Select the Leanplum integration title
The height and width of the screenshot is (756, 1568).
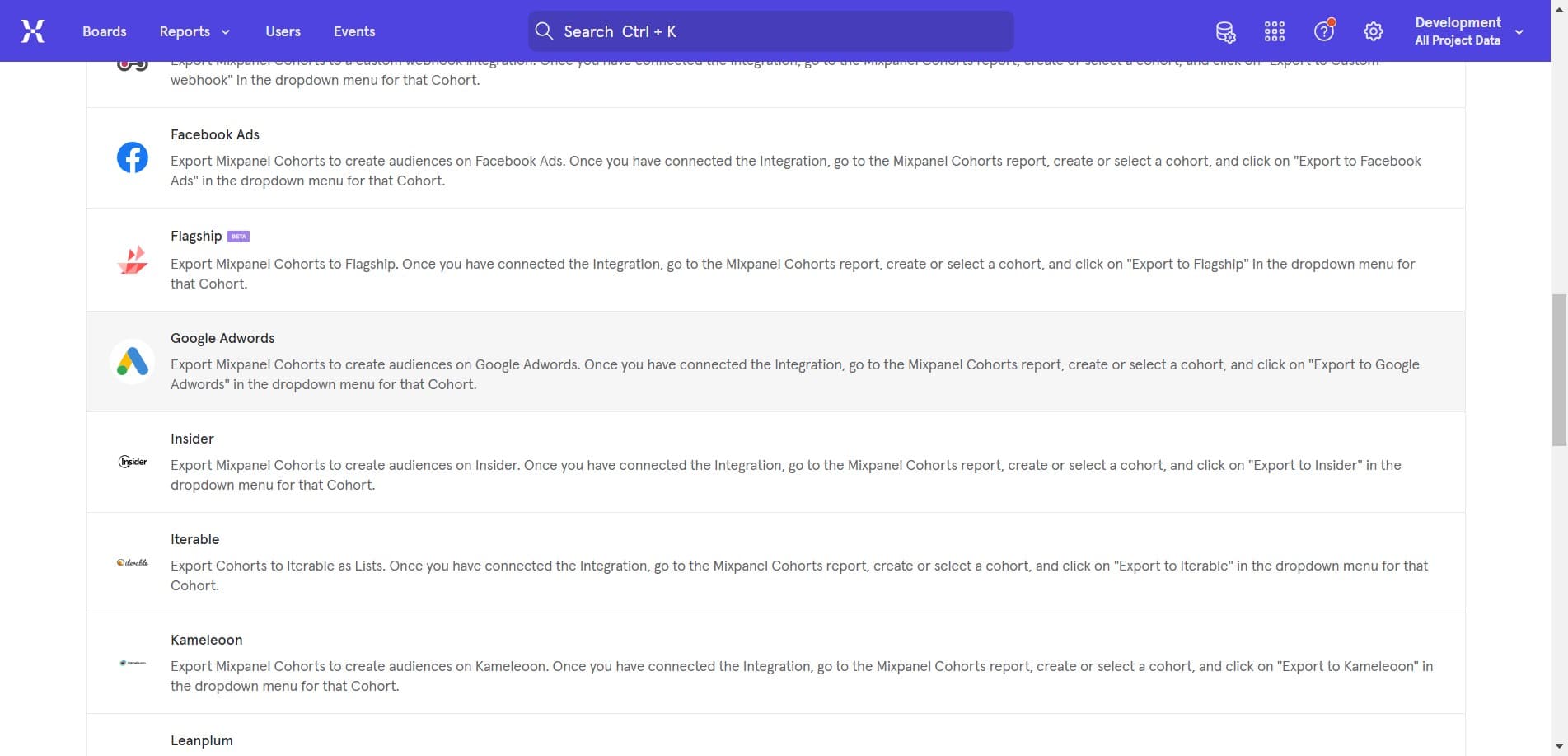click(x=202, y=740)
